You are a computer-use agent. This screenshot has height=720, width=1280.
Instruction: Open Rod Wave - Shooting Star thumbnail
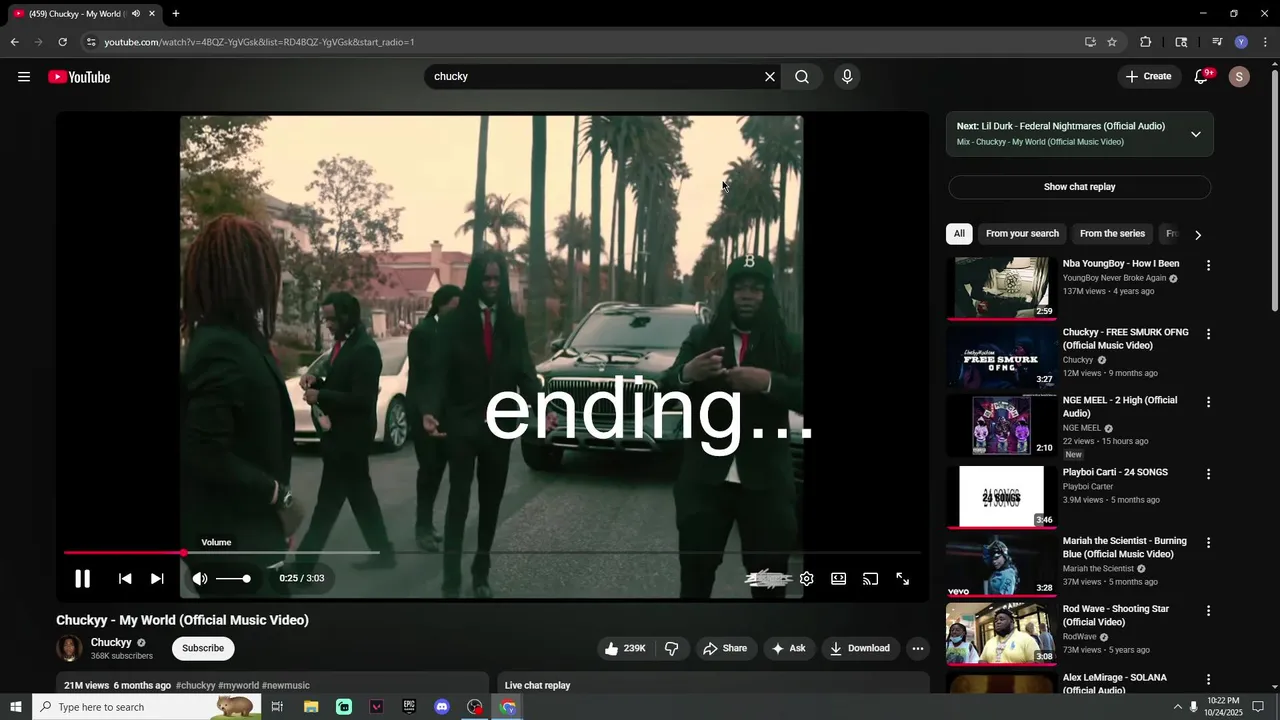coord(1001,633)
